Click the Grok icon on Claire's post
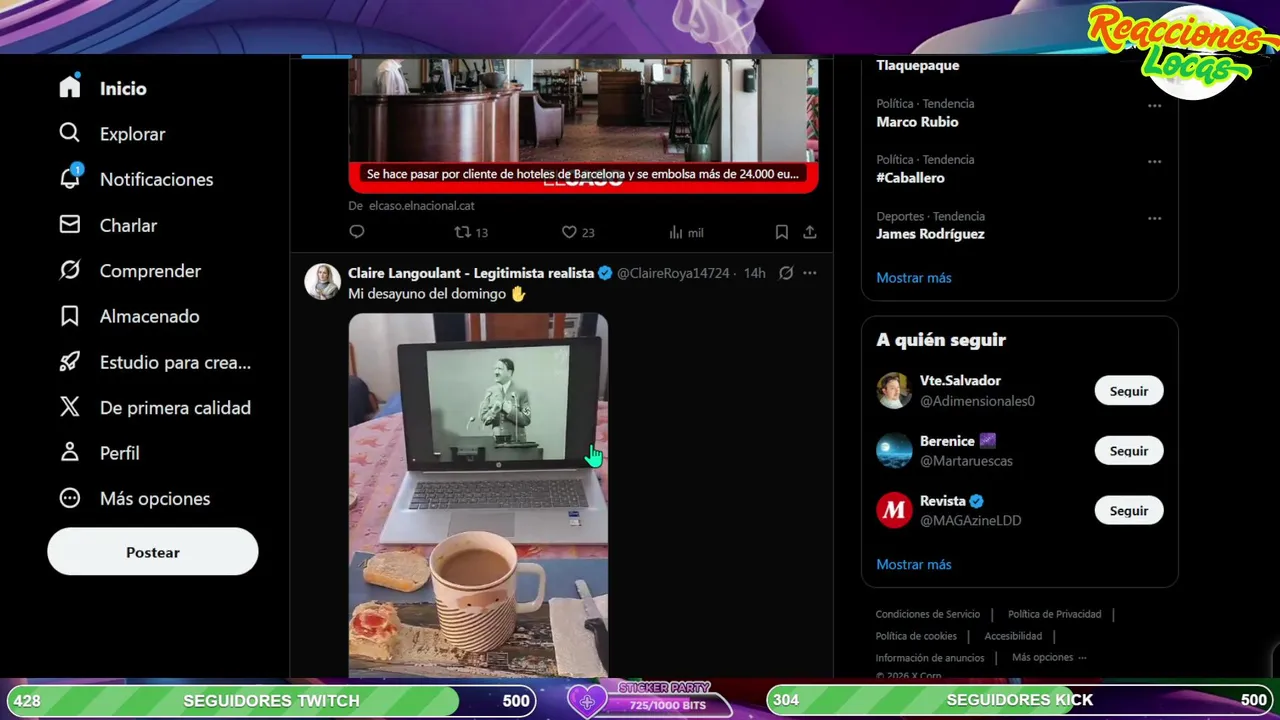 [786, 273]
